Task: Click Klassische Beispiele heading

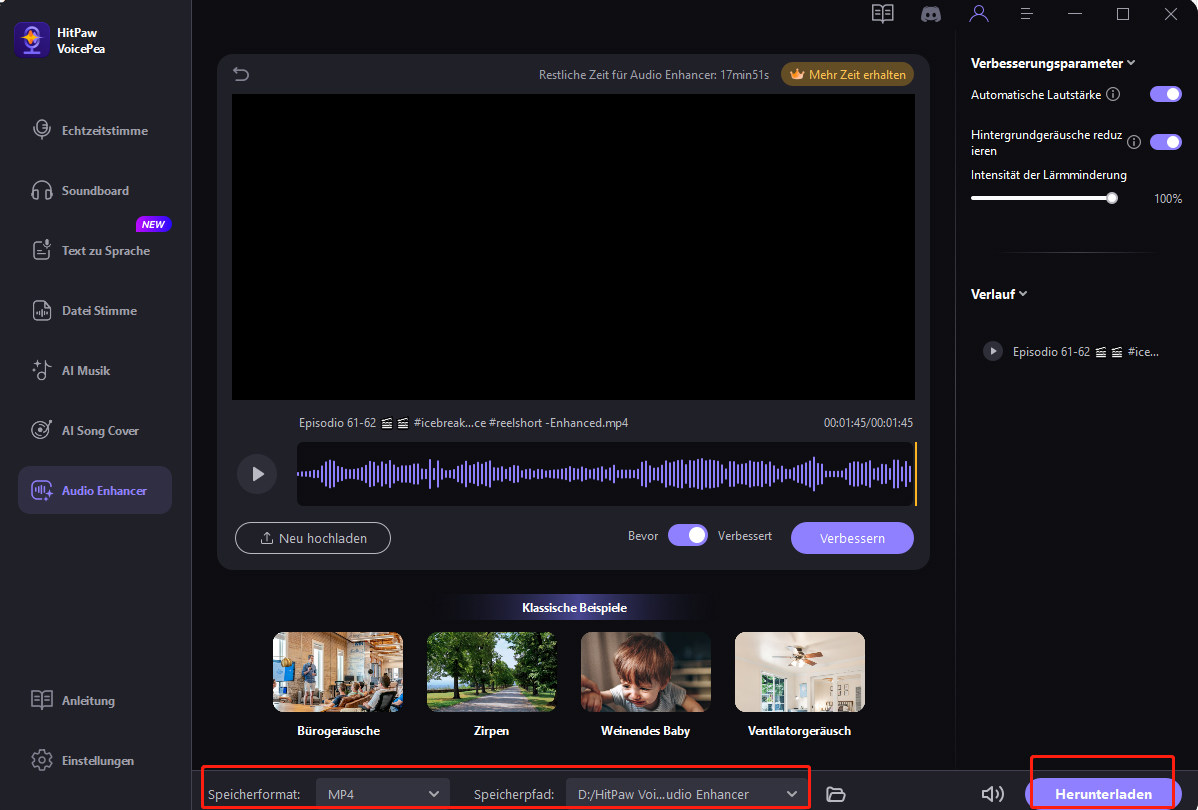Action: pos(575,608)
